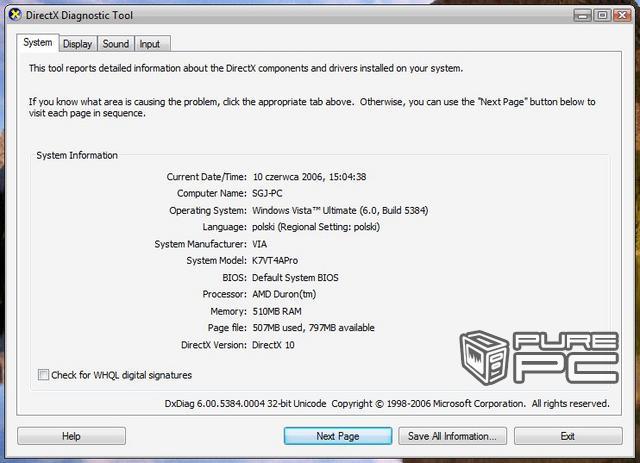Enable Check for WHQL digital signatures
This screenshot has height=463, width=640.
tap(43, 374)
